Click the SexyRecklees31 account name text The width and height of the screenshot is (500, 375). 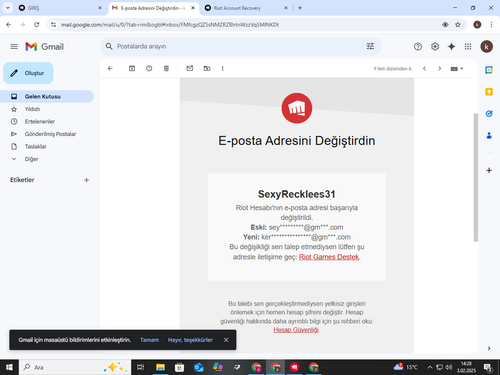(x=297, y=194)
